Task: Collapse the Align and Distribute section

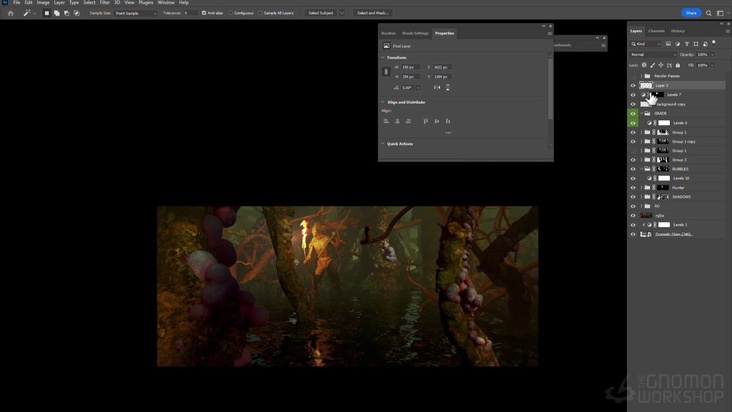Action: [383, 102]
